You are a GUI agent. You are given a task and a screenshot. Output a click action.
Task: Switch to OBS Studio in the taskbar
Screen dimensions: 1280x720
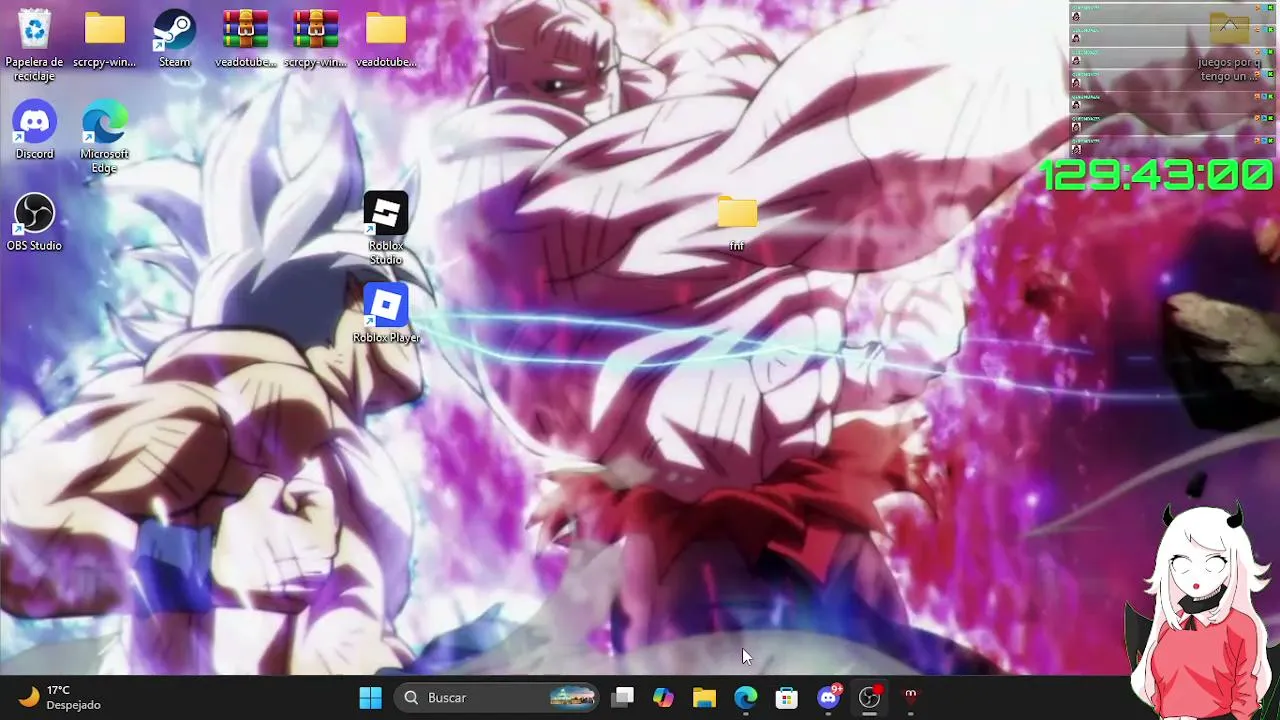coord(870,698)
